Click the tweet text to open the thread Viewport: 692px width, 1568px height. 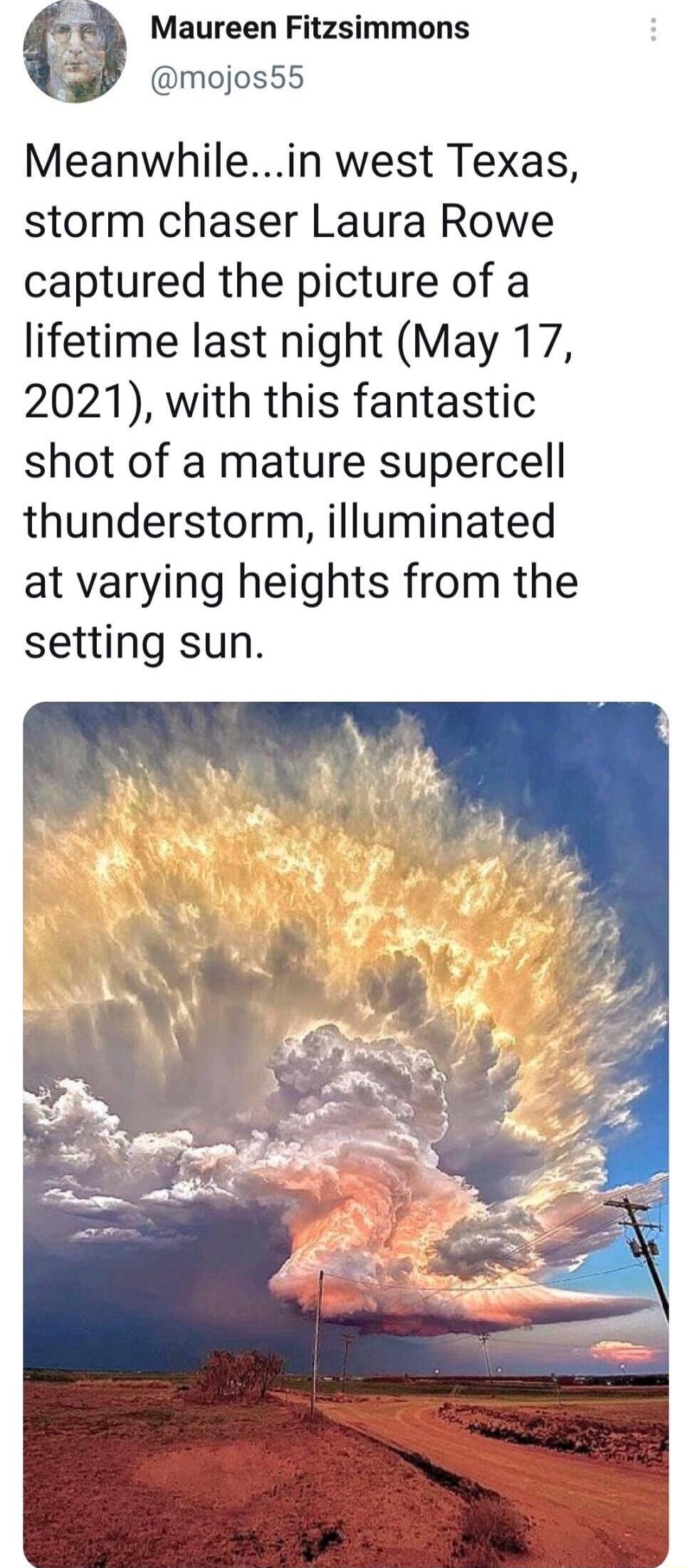(x=301, y=401)
